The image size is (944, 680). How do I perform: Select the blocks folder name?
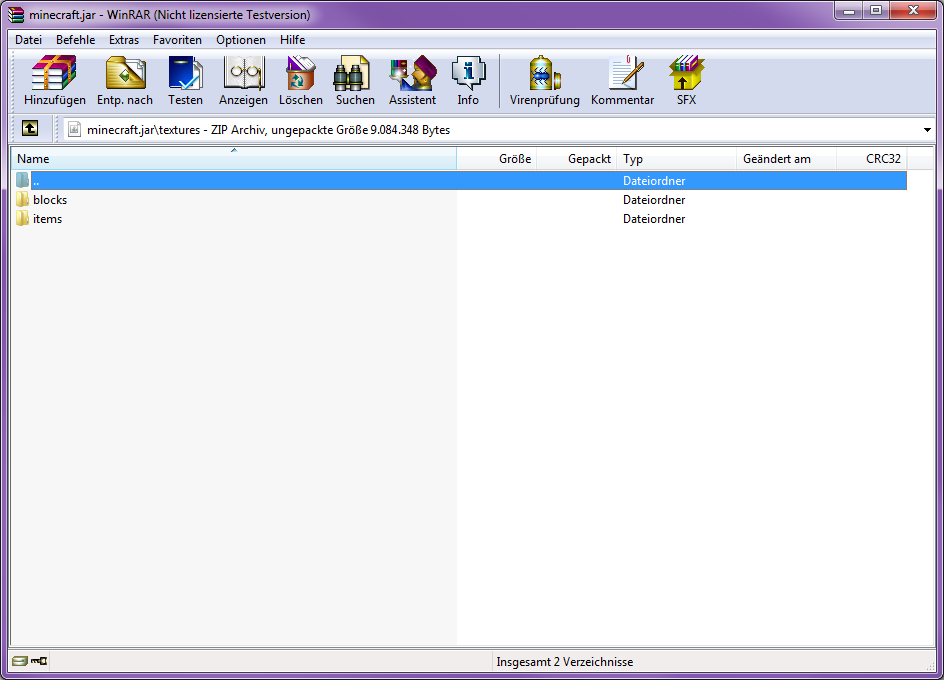click(50, 200)
